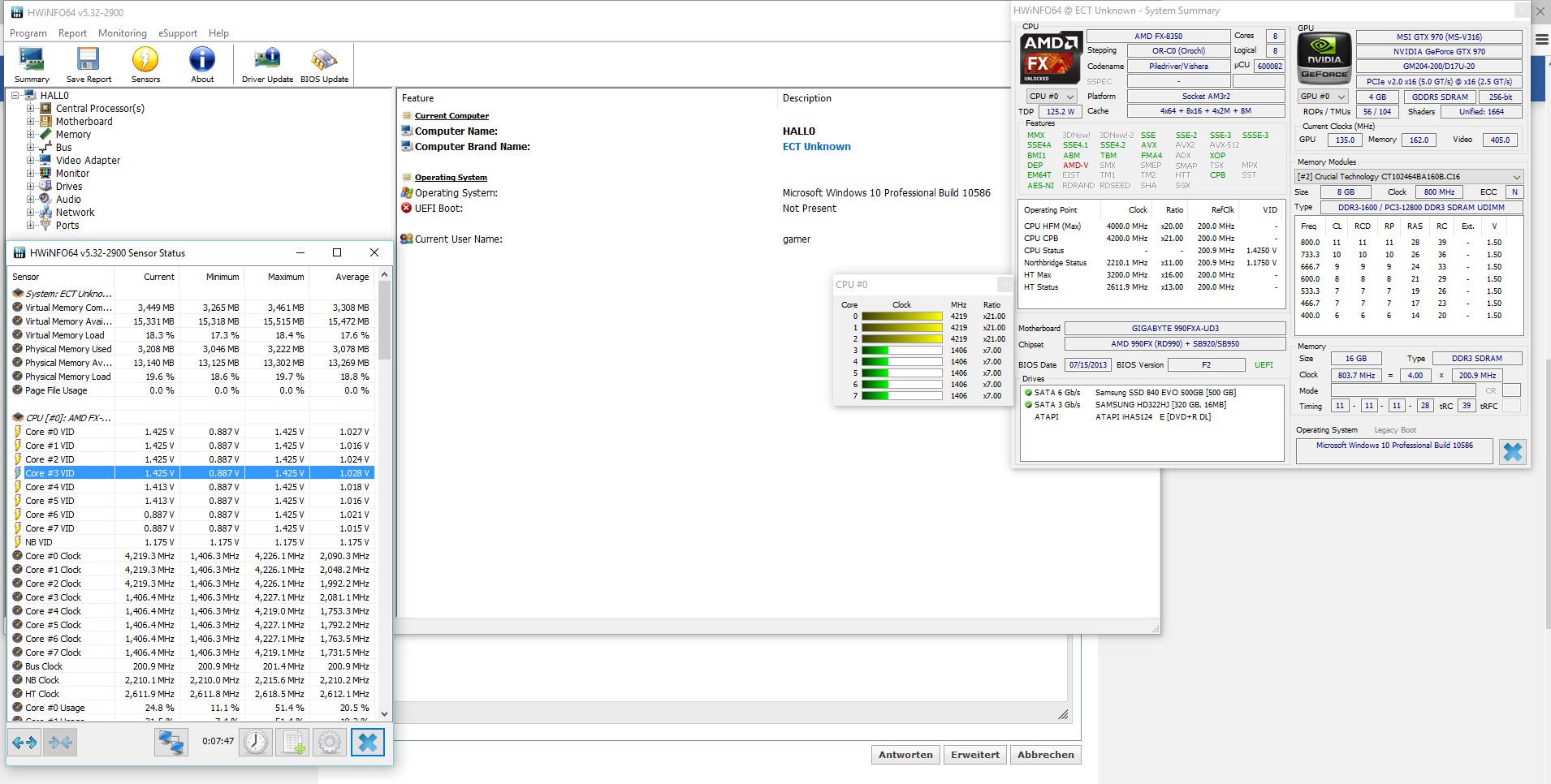Expand the Central Processor(s) tree node
1551x784 pixels.
click(x=31, y=109)
